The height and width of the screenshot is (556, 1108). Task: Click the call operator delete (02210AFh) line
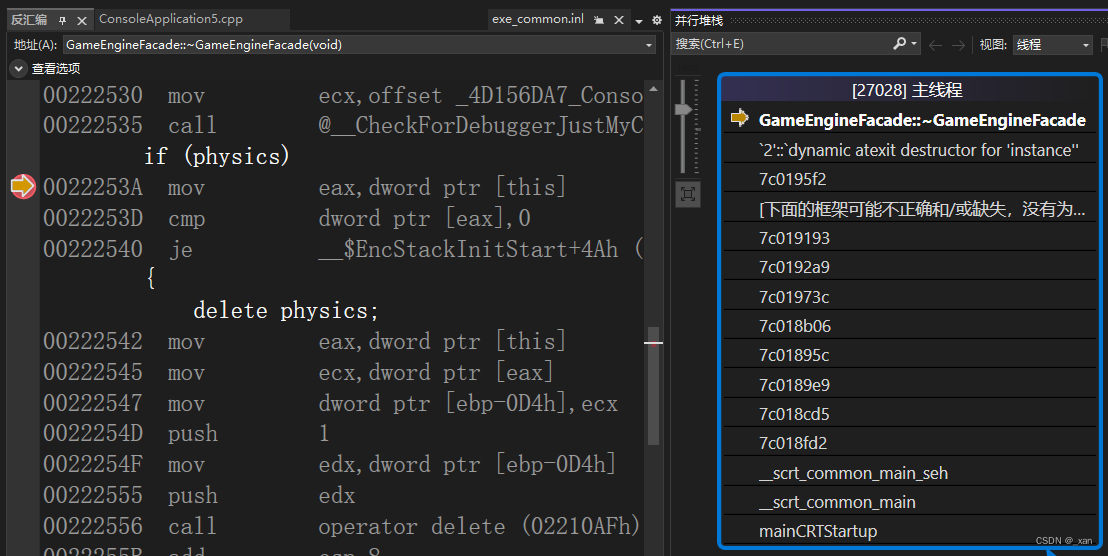(x=342, y=526)
